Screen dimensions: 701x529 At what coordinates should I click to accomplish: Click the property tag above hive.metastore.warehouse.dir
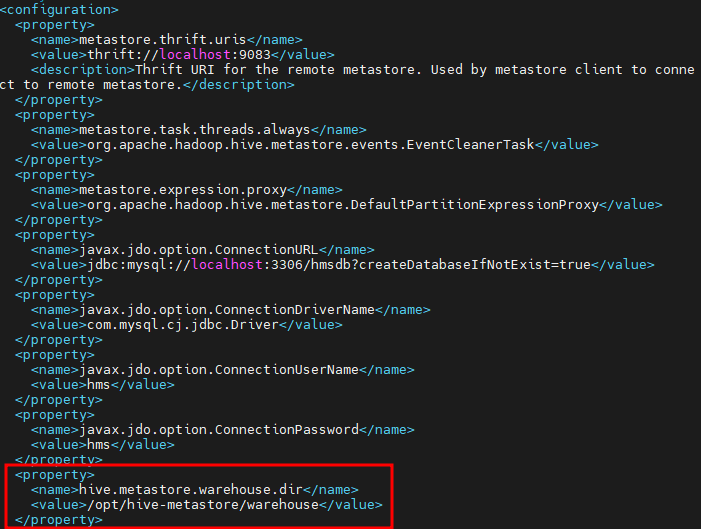[55, 474]
